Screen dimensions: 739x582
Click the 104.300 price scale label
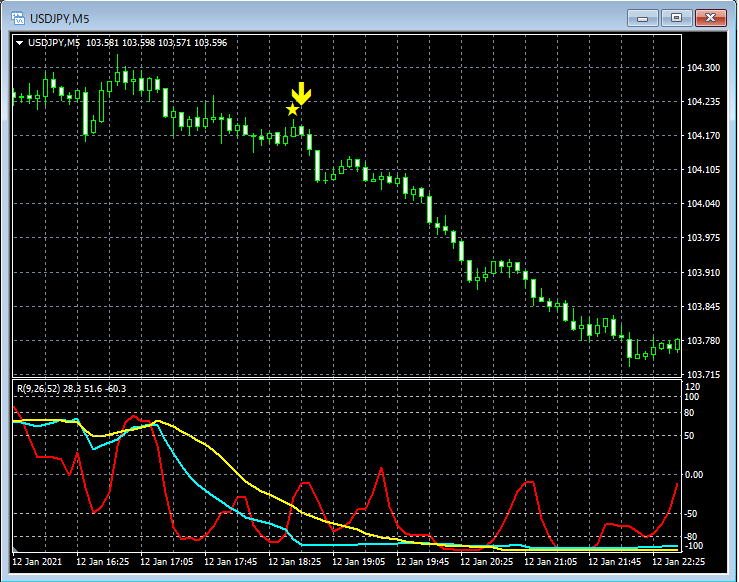(704, 68)
